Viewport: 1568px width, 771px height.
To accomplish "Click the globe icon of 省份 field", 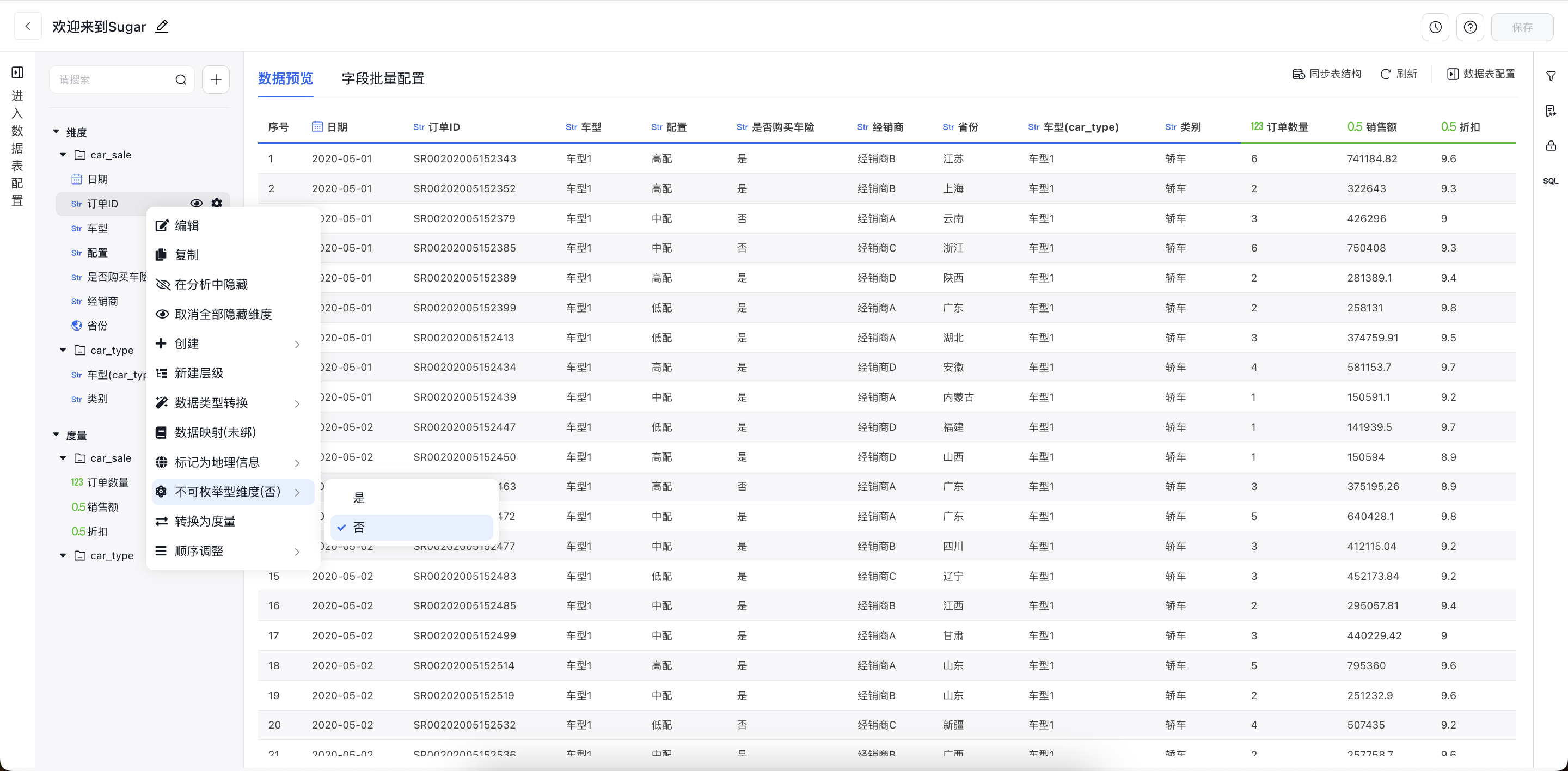I will (77, 326).
